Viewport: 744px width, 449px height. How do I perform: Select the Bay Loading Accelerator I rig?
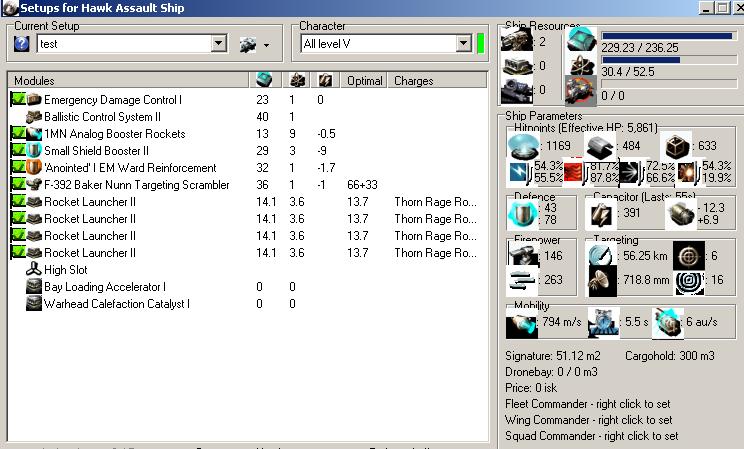[x=247, y=287]
